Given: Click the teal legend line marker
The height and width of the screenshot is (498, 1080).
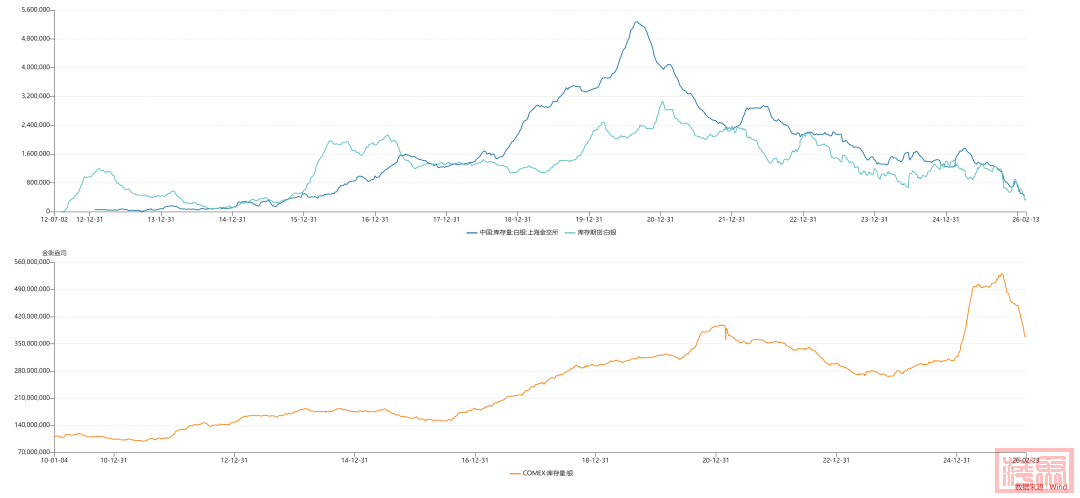Looking at the screenshot, I should click(x=570, y=231).
